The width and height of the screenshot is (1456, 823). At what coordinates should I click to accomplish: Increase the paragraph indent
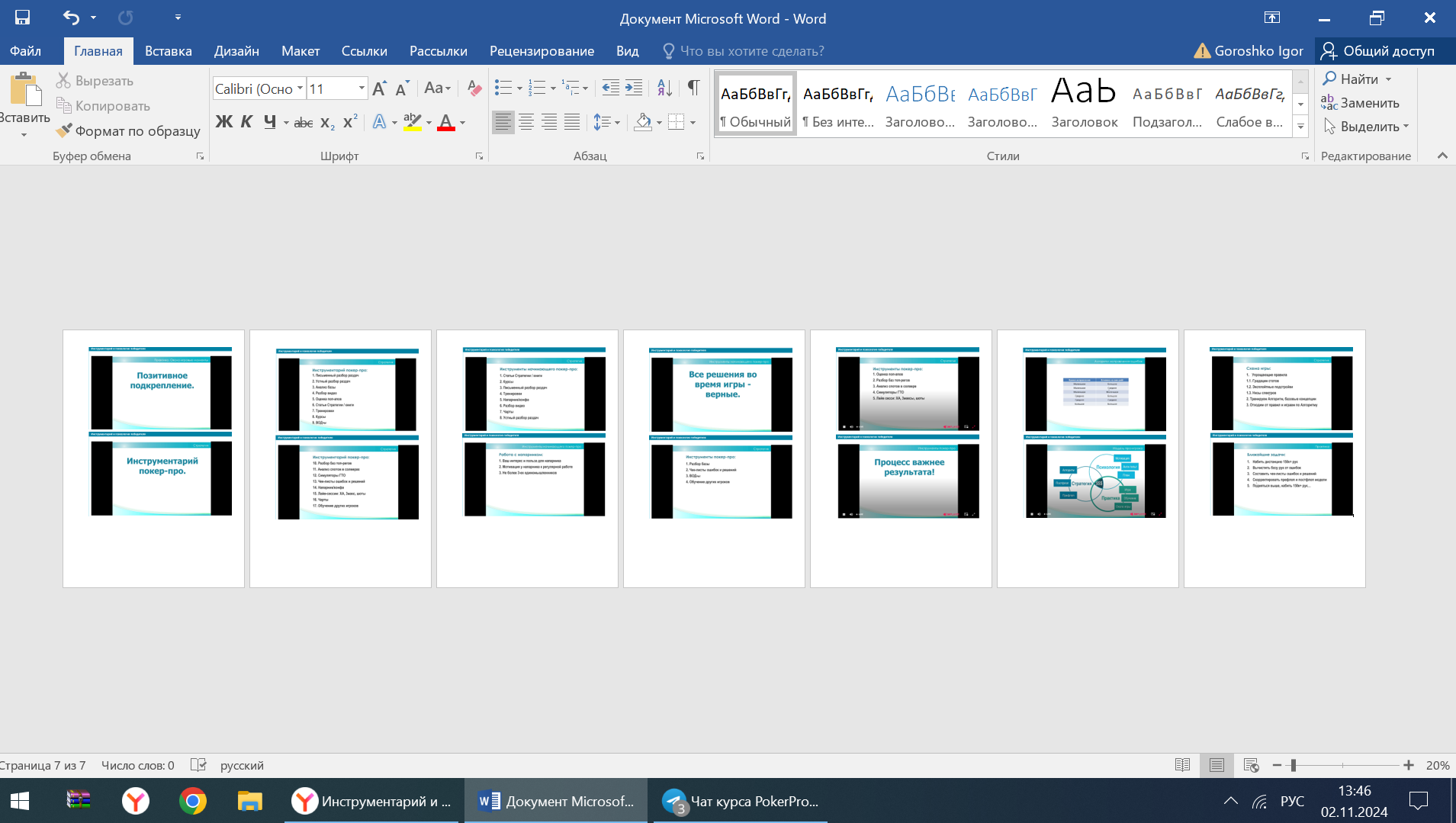coord(634,88)
